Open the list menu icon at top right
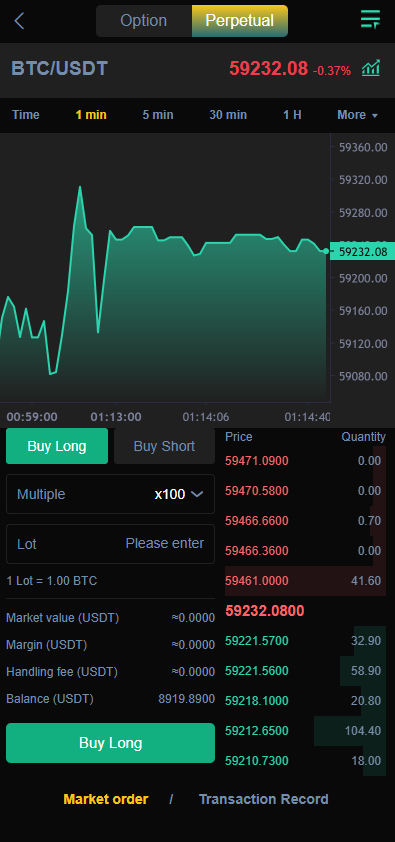This screenshot has height=842, width=395. point(370,19)
